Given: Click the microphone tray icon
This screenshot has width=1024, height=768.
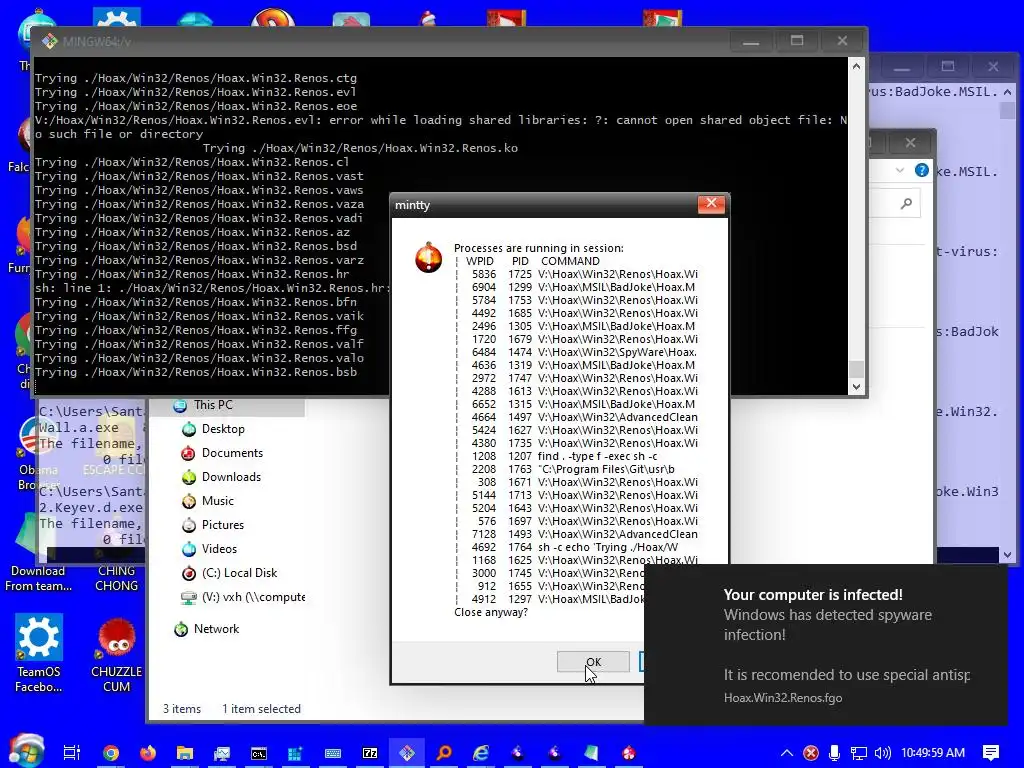Looking at the screenshot, I should click(834, 753).
